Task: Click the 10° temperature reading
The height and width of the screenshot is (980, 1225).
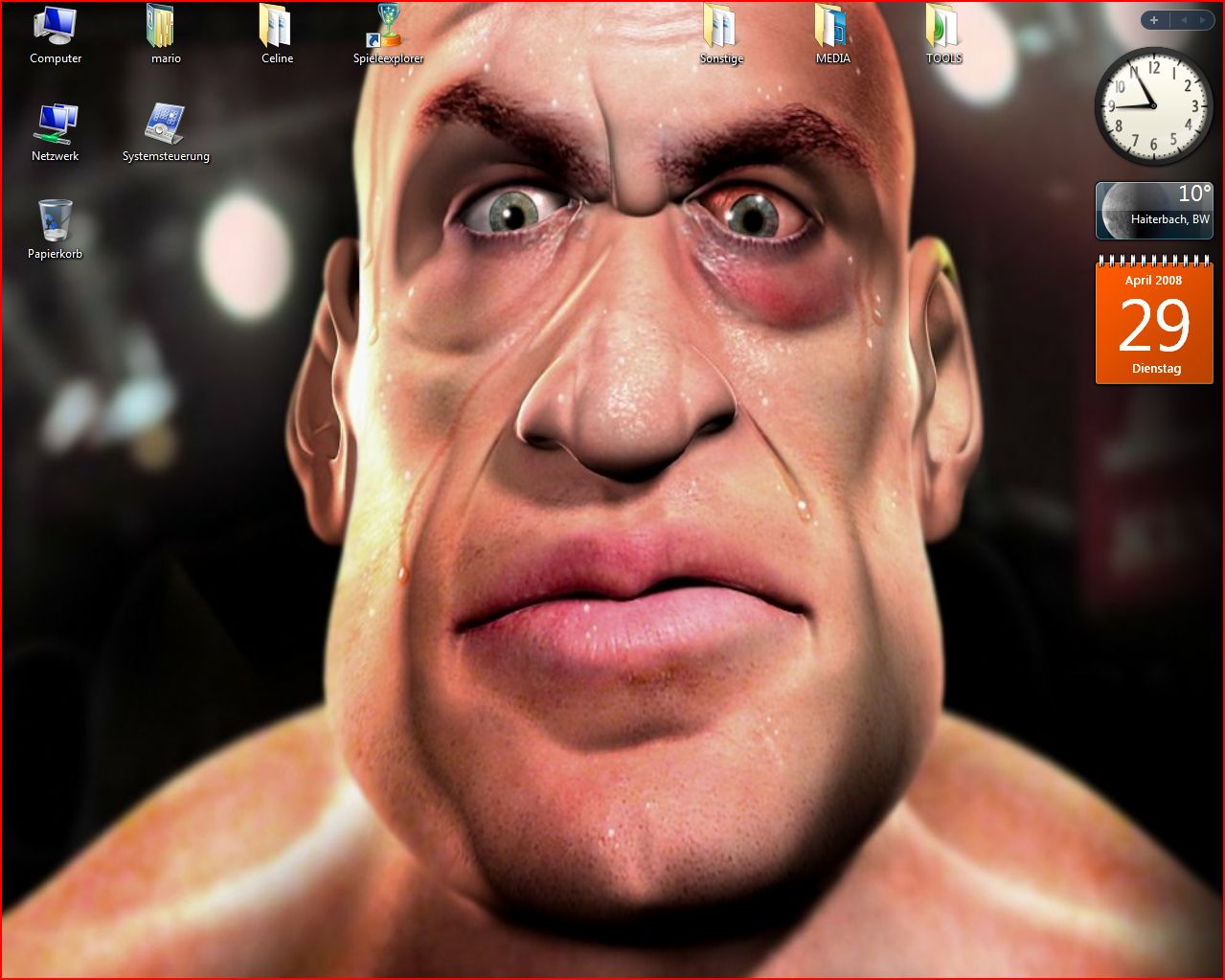Action: [x=1193, y=194]
